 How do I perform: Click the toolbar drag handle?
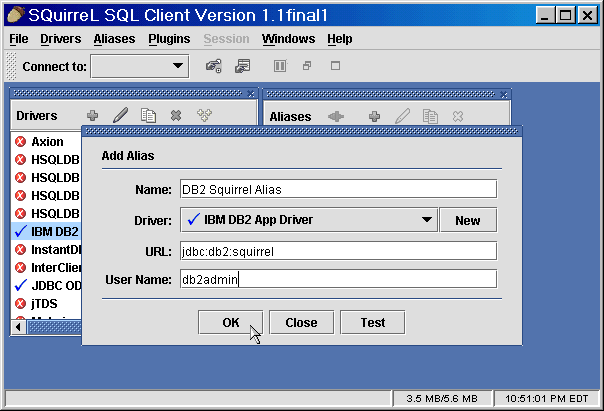coord(12,66)
